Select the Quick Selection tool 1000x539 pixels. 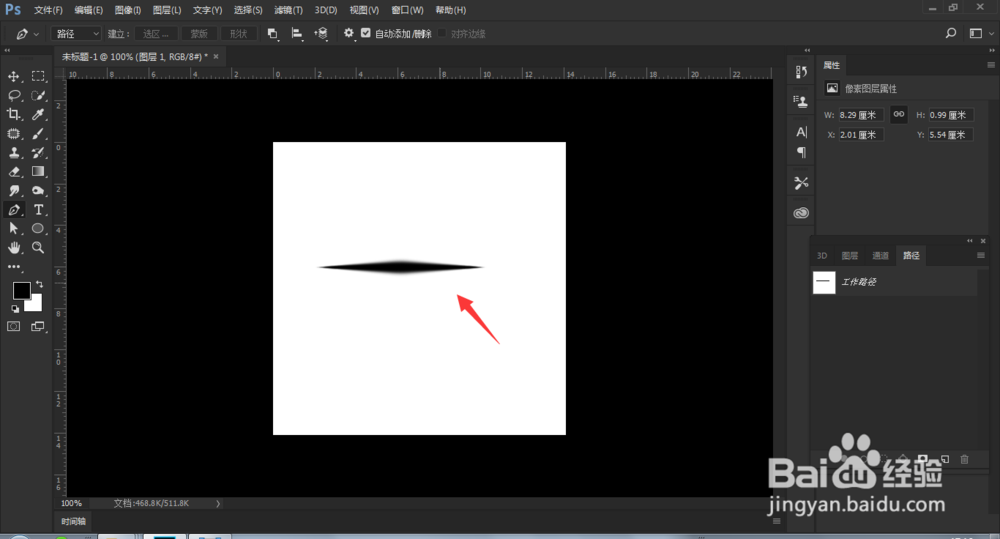point(38,96)
